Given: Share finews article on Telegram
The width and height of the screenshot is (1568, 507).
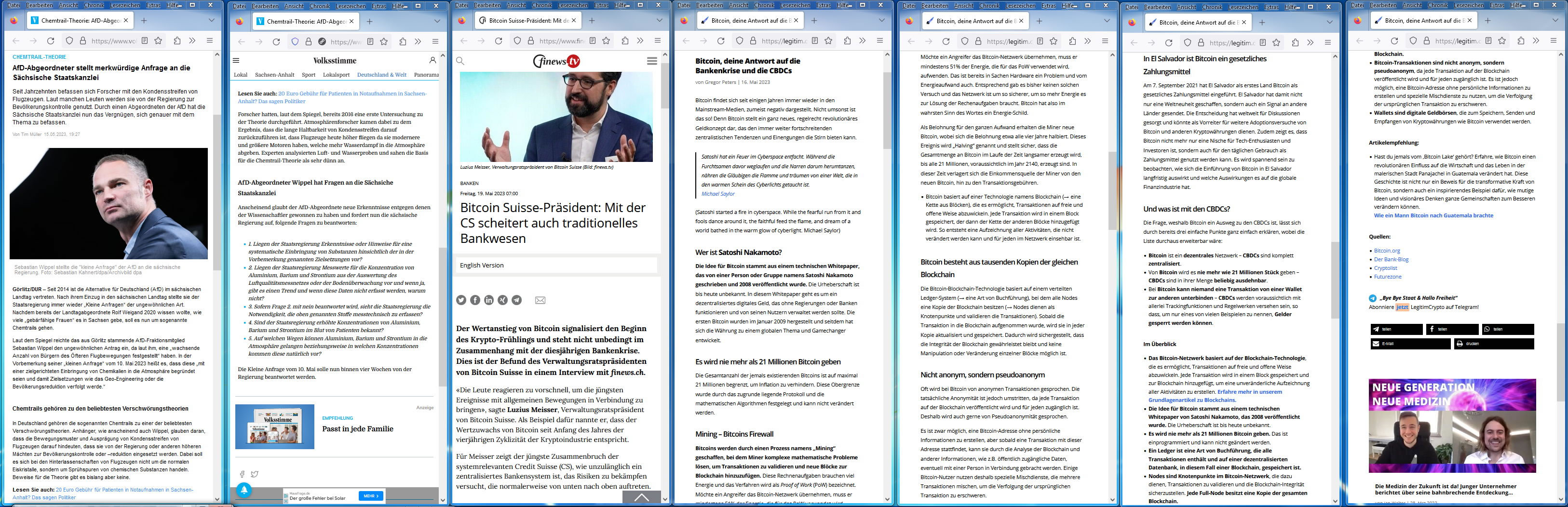Looking at the screenshot, I should (517, 300).
